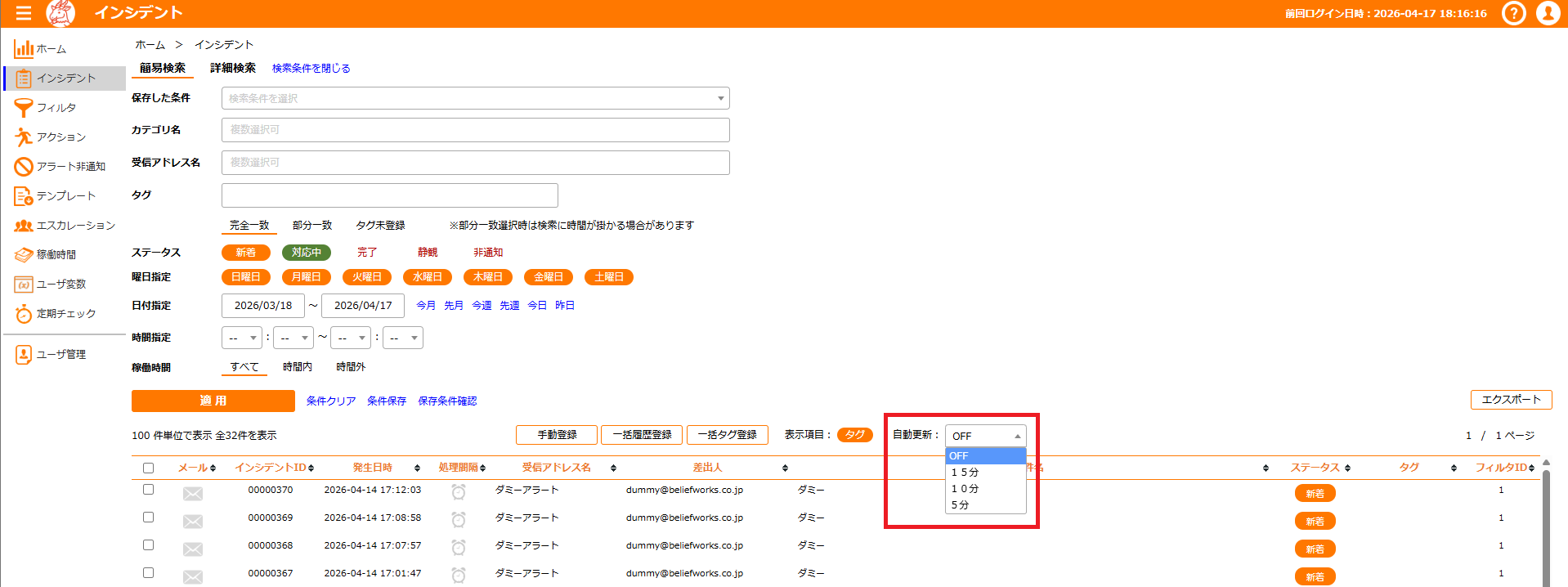Open the hamburger menu icon
The image size is (1568, 587).
click(23, 13)
